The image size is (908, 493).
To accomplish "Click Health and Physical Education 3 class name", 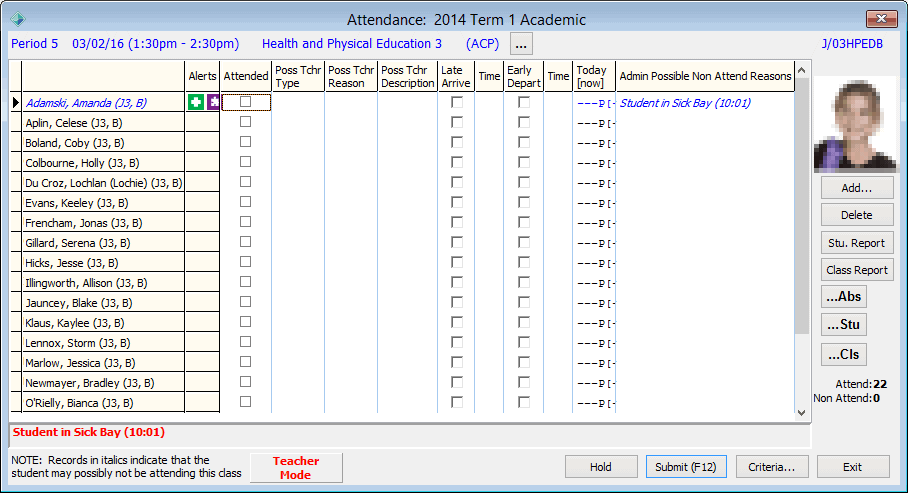I will [x=352, y=43].
